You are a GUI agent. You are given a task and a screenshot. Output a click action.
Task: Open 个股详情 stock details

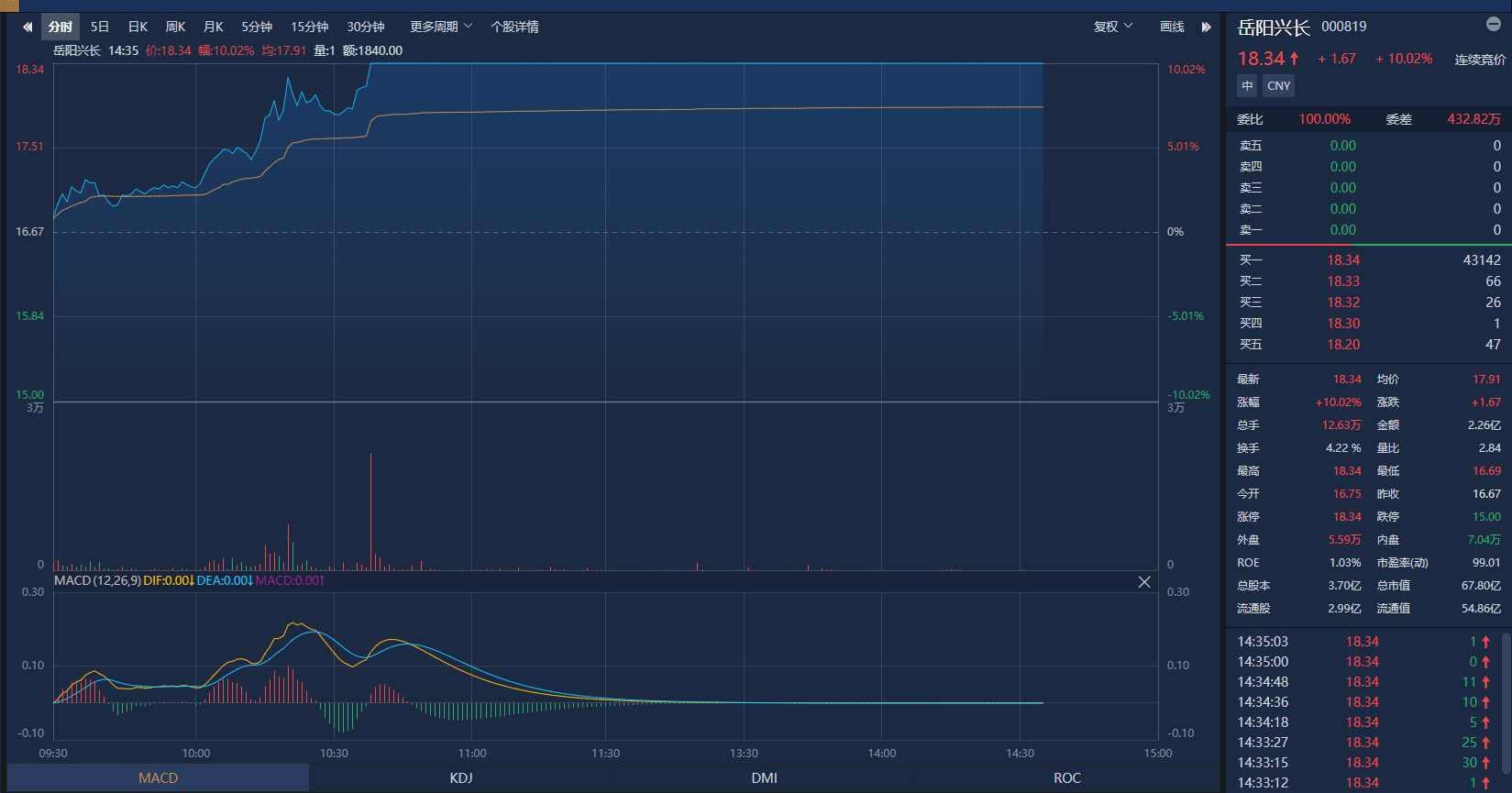click(515, 28)
